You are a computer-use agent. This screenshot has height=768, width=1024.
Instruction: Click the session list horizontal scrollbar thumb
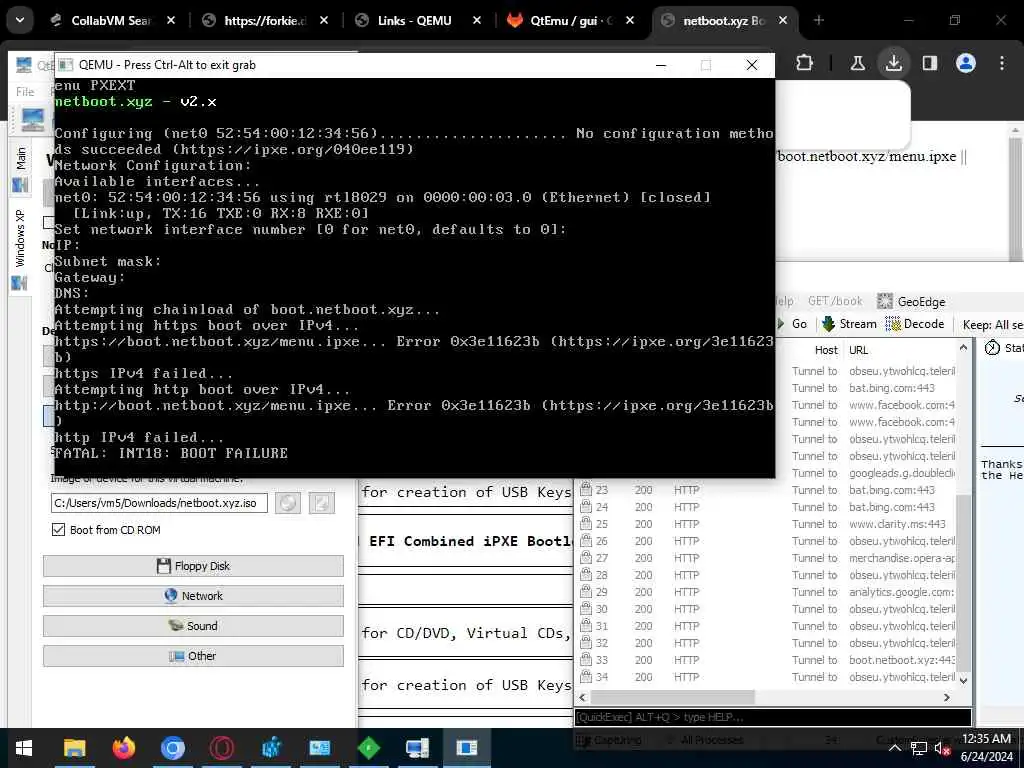click(x=673, y=697)
